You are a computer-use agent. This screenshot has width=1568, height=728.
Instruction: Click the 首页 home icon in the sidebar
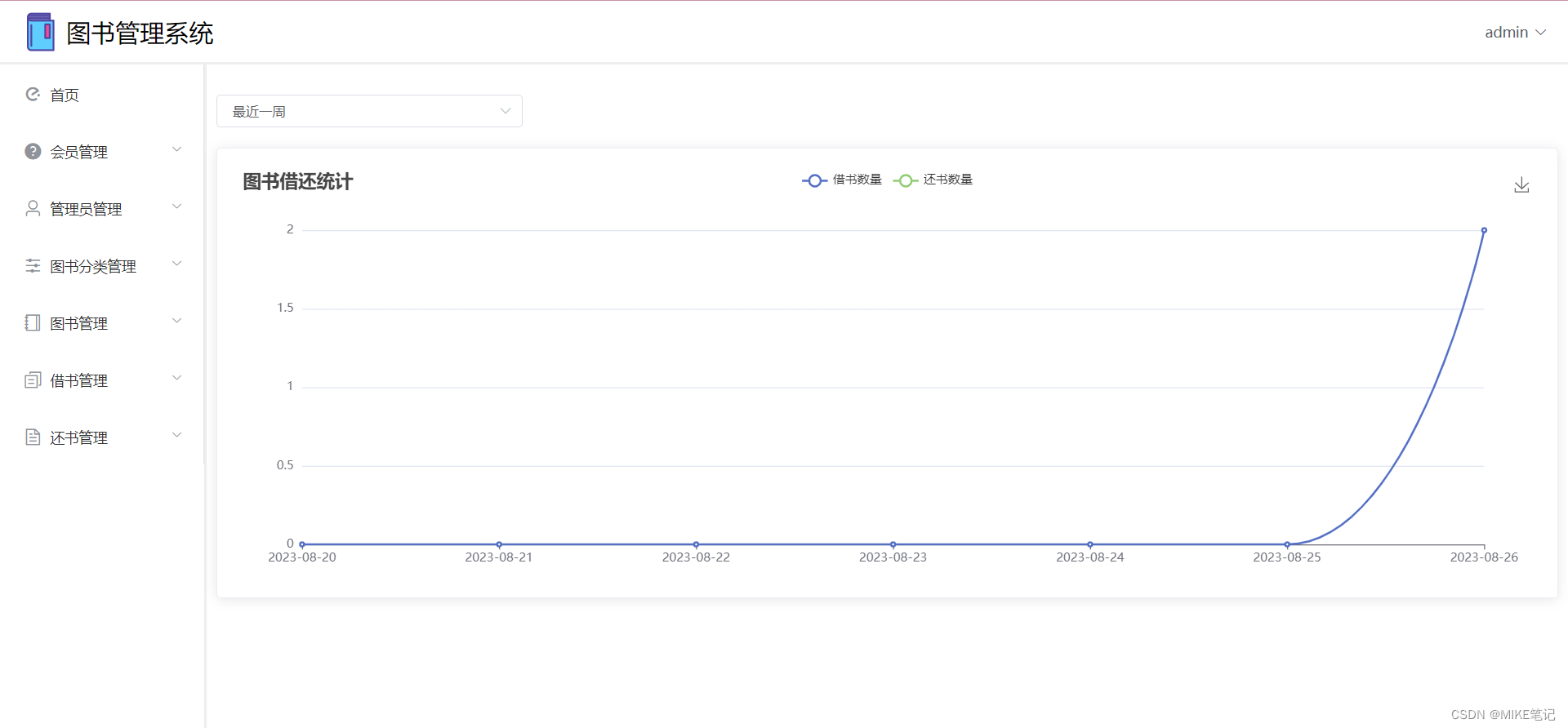(x=33, y=94)
